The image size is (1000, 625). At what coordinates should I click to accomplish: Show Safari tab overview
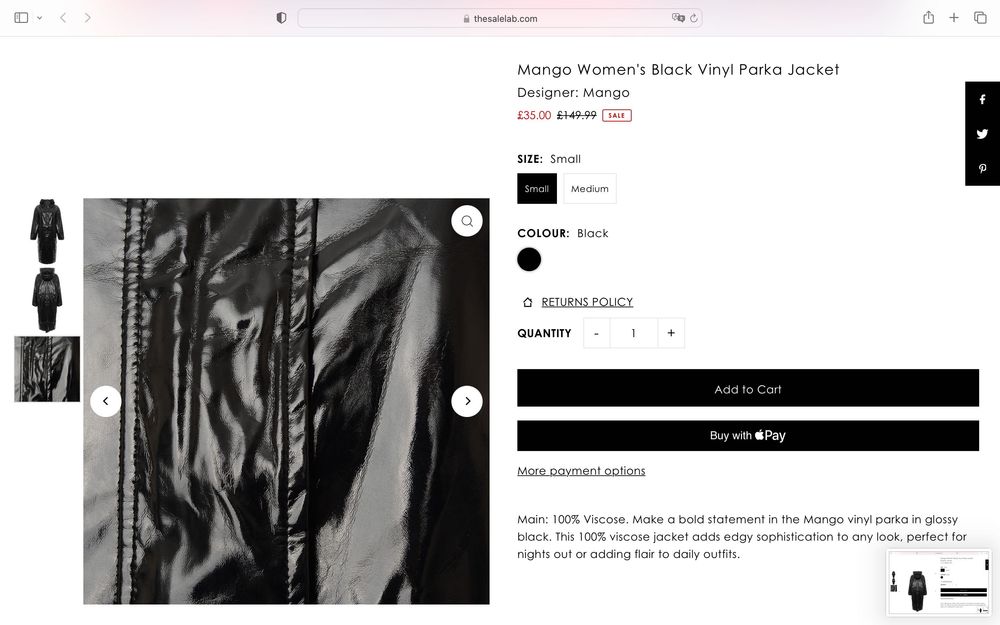coord(980,18)
